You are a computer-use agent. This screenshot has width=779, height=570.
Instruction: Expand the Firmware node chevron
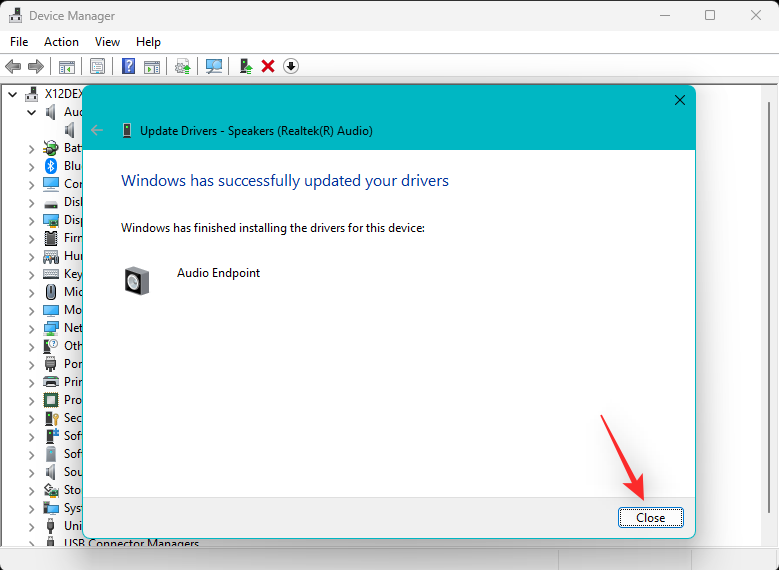(x=31, y=239)
